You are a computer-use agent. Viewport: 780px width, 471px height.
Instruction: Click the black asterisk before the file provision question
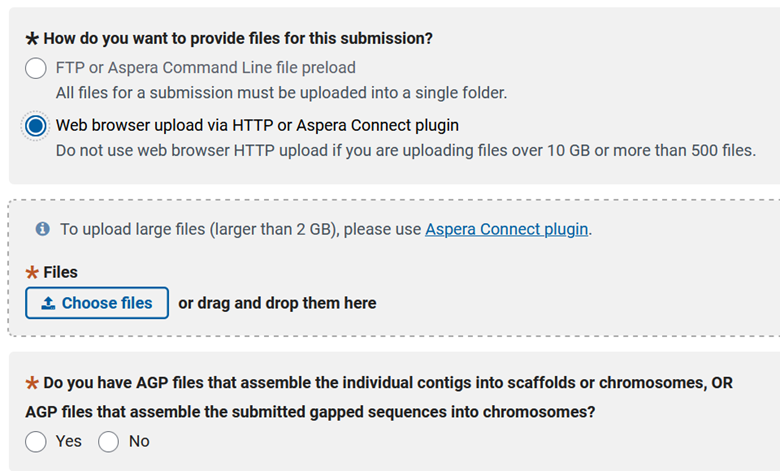[32, 39]
